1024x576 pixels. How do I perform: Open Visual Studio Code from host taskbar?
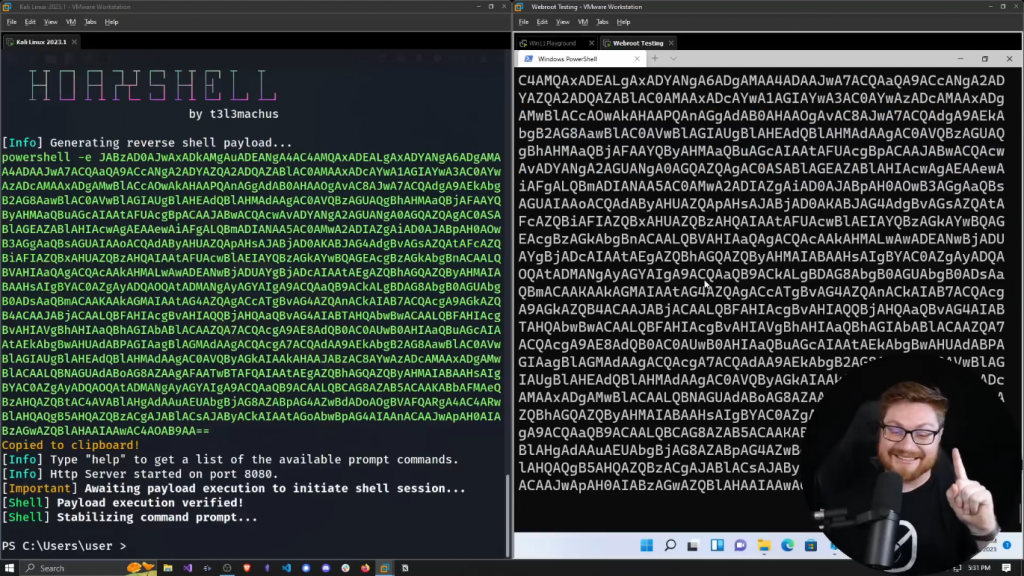coord(286,568)
